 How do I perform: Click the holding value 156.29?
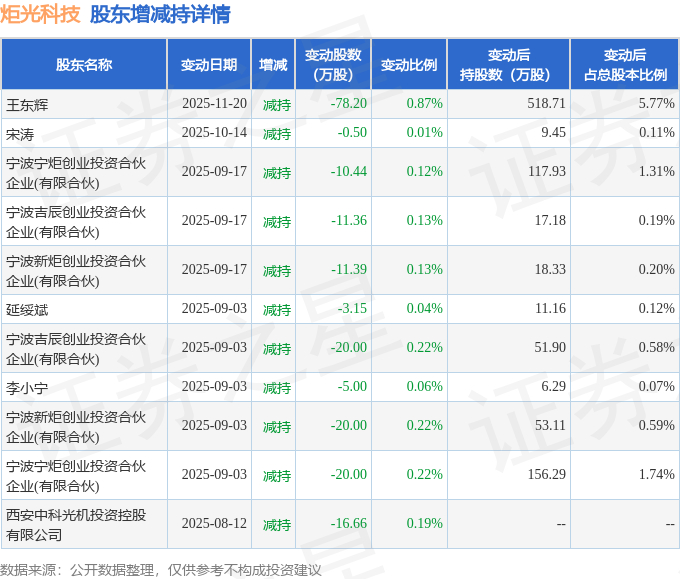(546, 474)
